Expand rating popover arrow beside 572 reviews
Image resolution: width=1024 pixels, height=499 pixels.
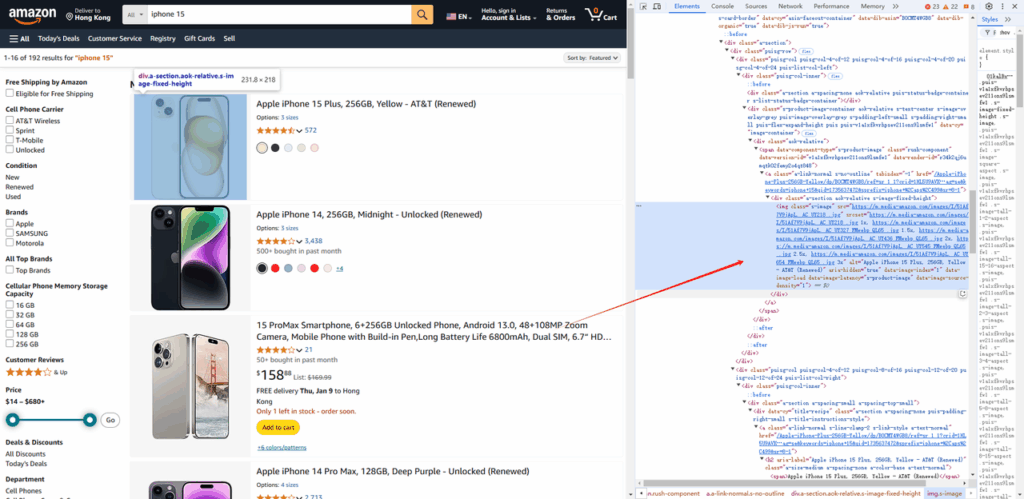click(300, 131)
